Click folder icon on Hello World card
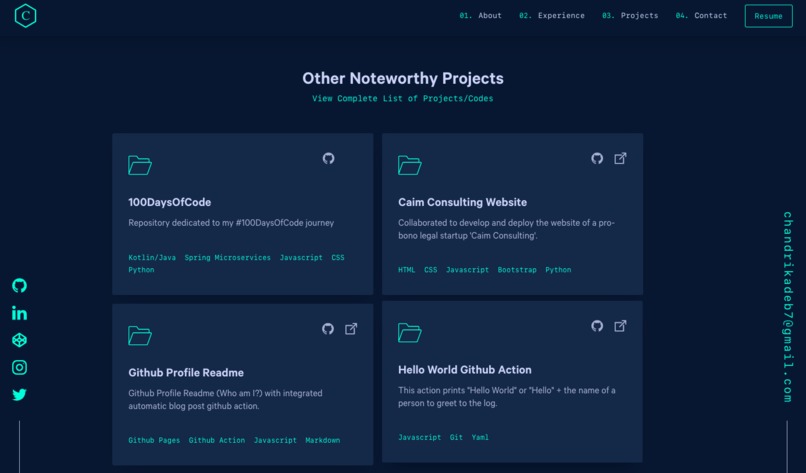This screenshot has height=473, width=806. tap(410, 333)
